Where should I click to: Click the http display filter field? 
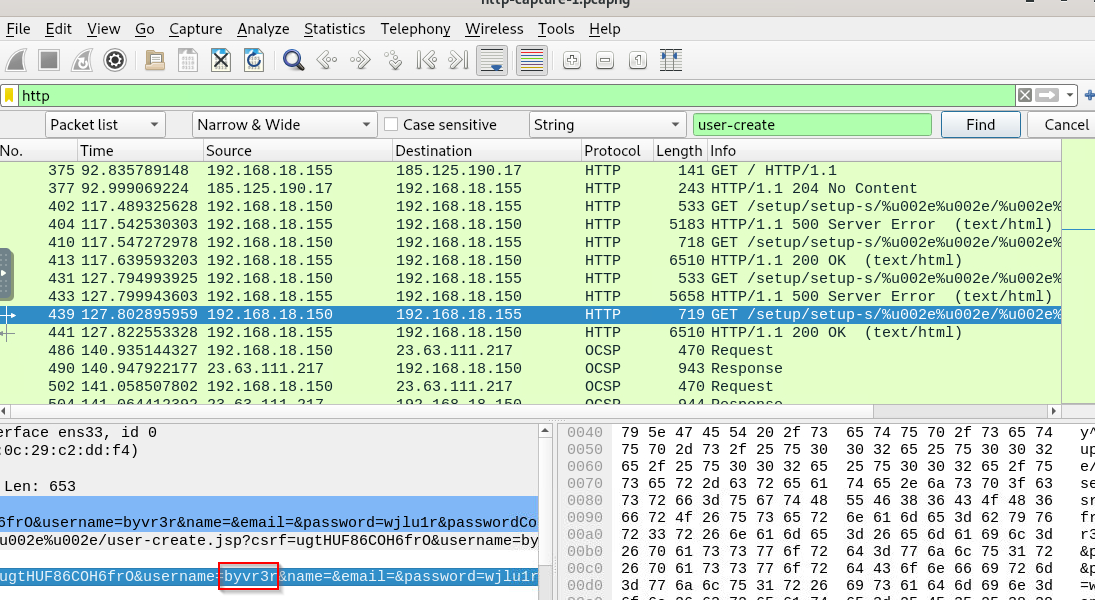515,95
